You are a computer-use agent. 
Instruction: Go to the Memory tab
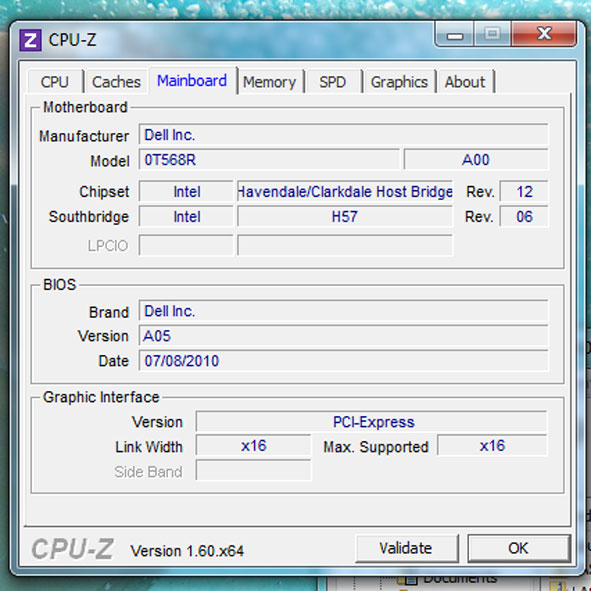tap(270, 81)
